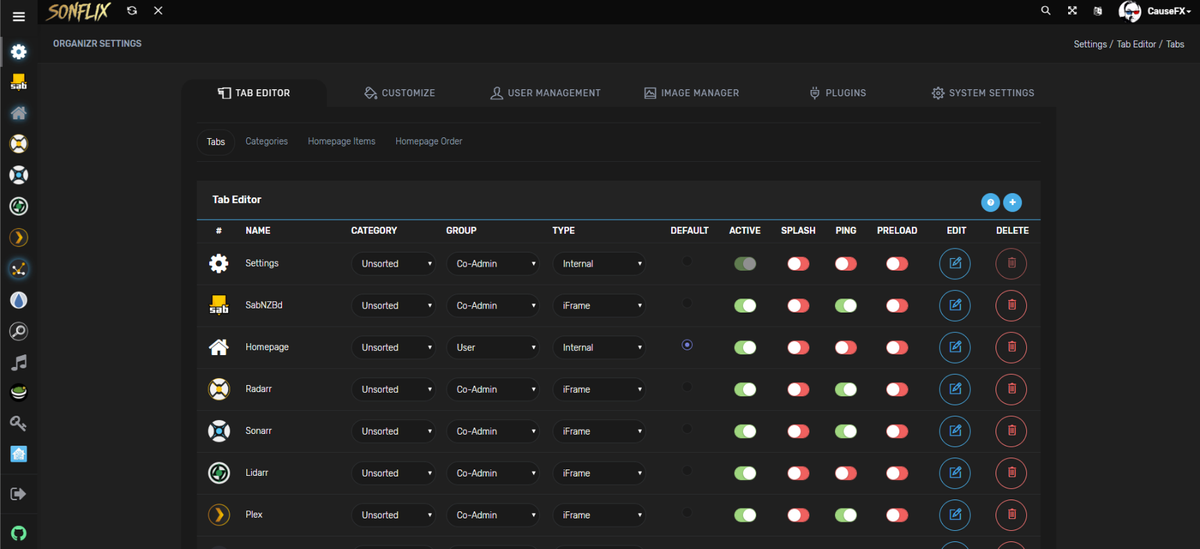1200x549 pixels.
Task: Open the music note sidebar tab
Action: click(18, 362)
